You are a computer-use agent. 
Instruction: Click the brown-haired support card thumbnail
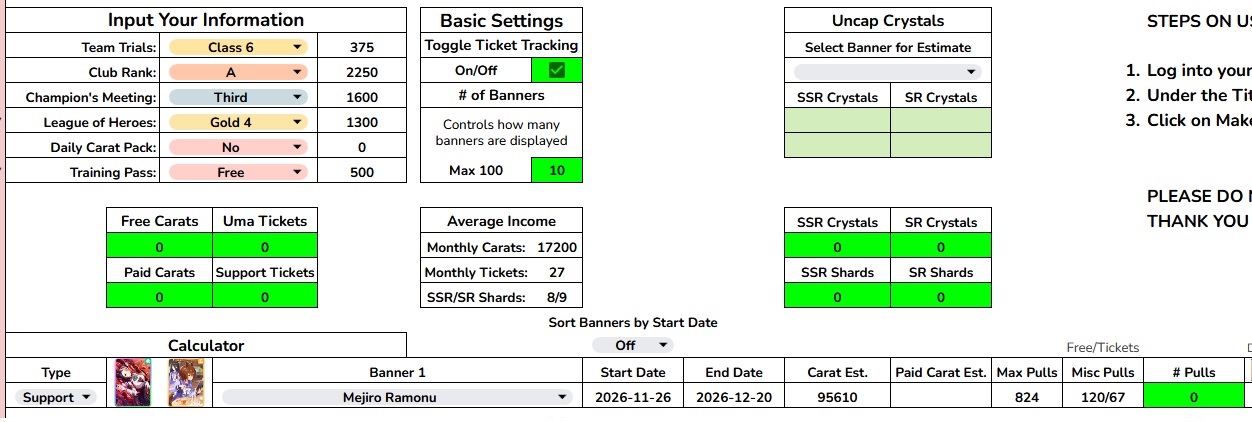(x=186, y=382)
